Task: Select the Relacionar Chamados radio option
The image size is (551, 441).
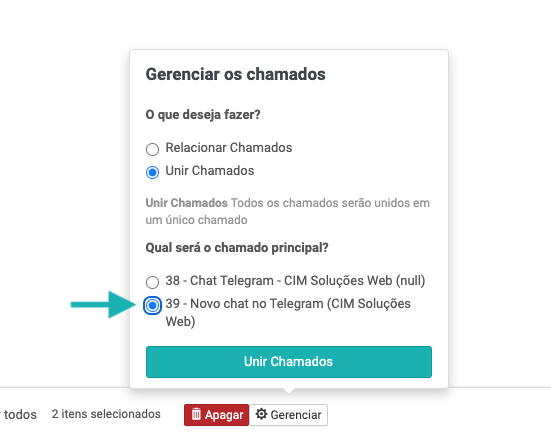Action: click(152, 149)
